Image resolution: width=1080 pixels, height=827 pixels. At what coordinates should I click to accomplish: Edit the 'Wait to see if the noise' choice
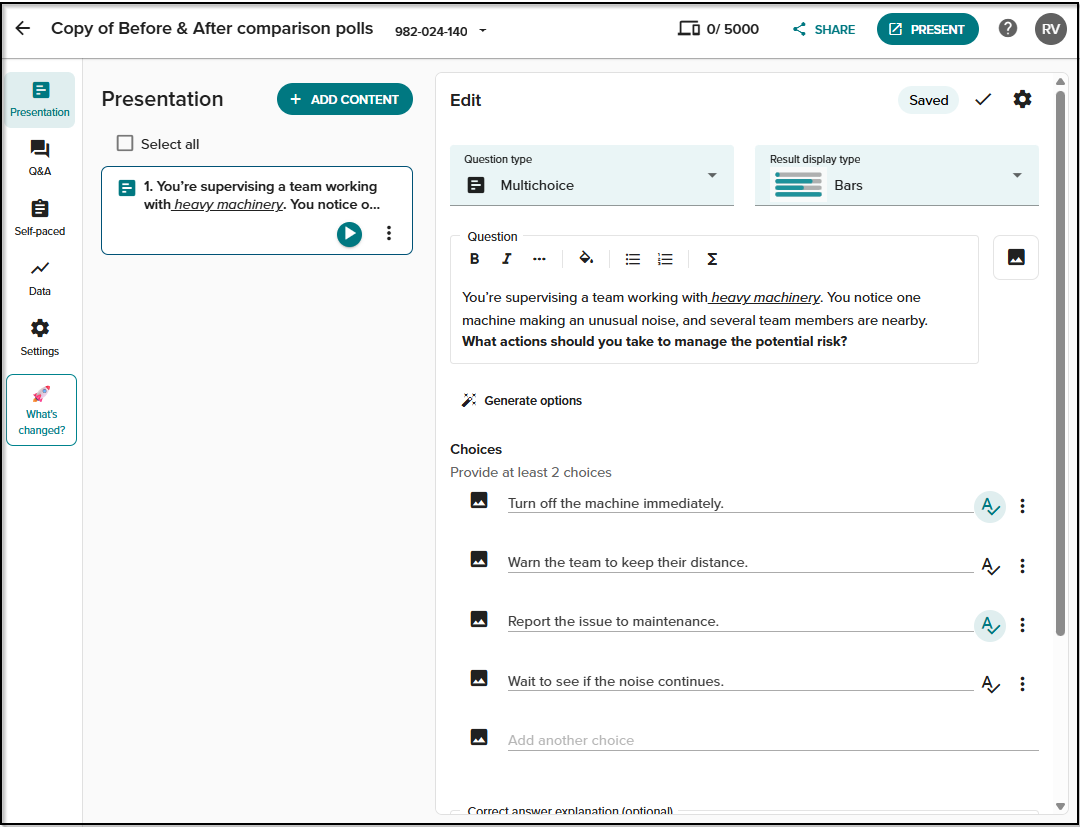(x=740, y=681)
